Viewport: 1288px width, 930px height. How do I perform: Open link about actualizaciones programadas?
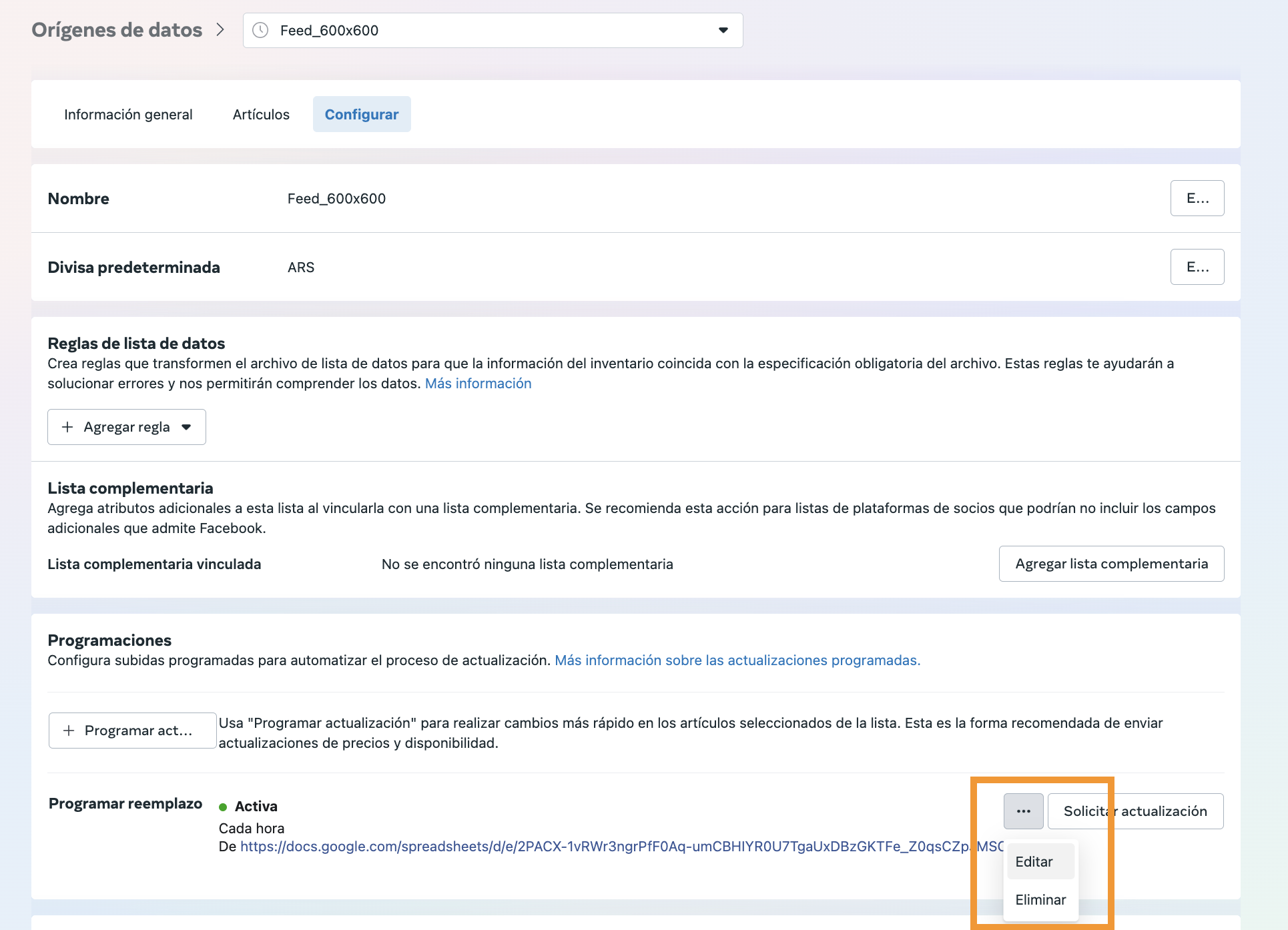(737, 660)
